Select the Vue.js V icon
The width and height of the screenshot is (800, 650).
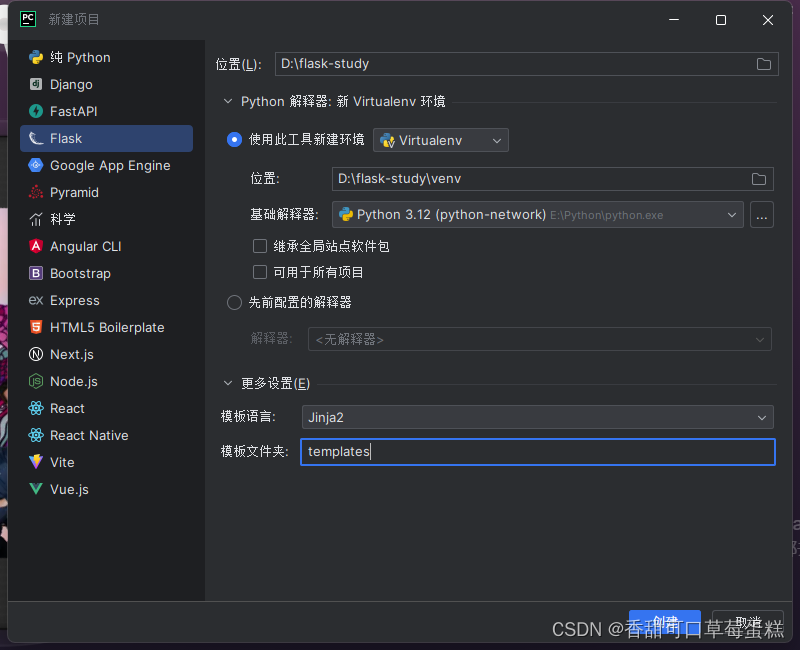tap(36, 489)
